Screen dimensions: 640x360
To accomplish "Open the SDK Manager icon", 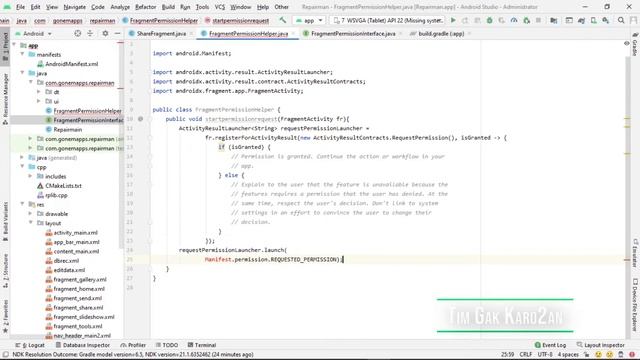I will tap(606, 20).
